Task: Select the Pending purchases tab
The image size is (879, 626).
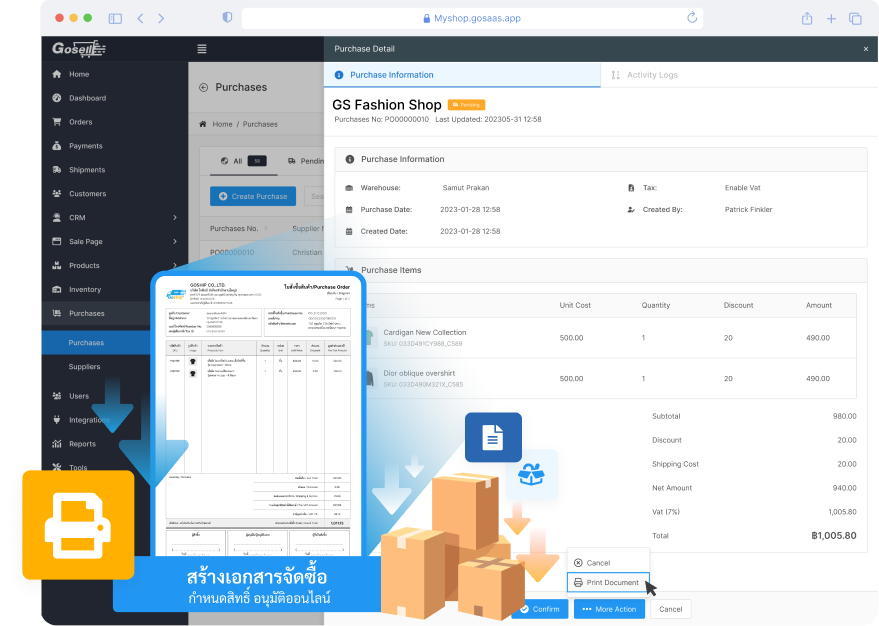Action: click(306, 161)
